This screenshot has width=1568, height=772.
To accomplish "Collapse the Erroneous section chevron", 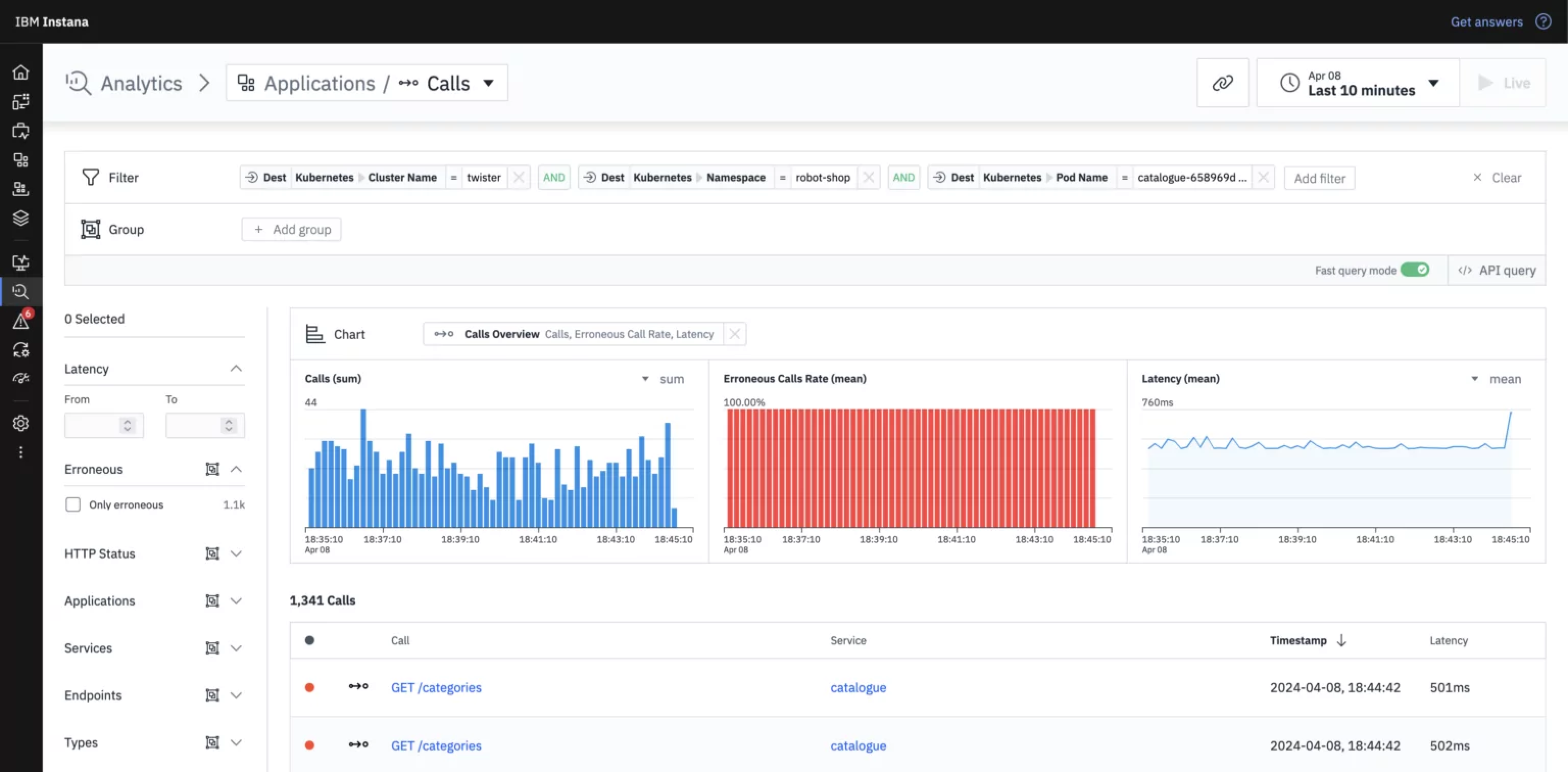I will [x=236, y=469].
